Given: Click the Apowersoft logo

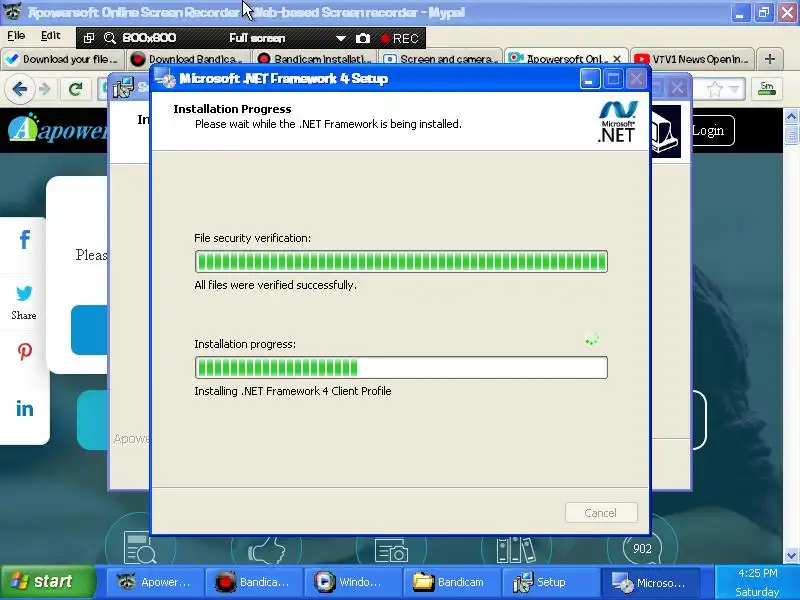Looking at the screenshot, I should (x=58, y=129).
